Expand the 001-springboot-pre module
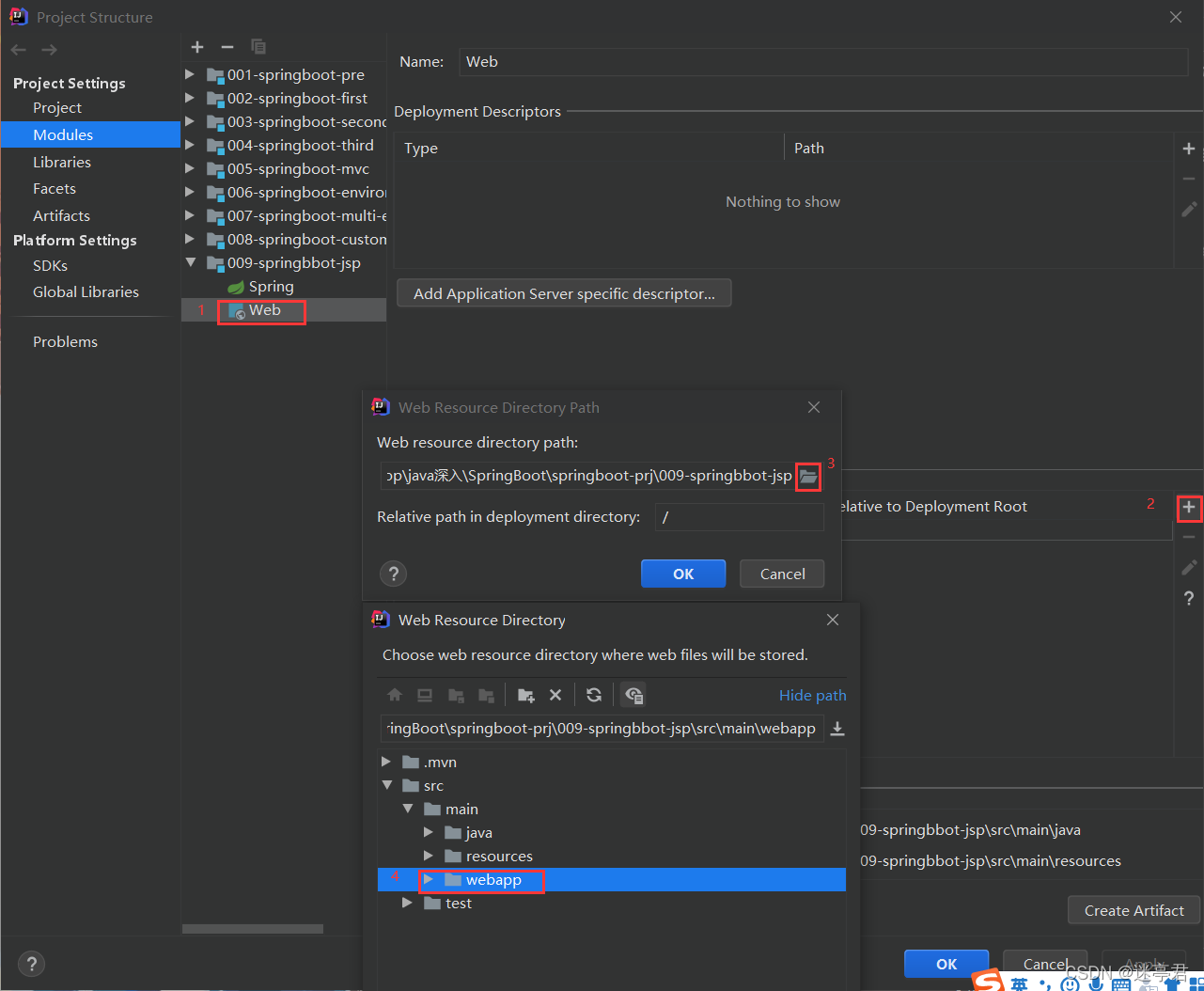Viewport: 1204px width, 991px height. 190,74
